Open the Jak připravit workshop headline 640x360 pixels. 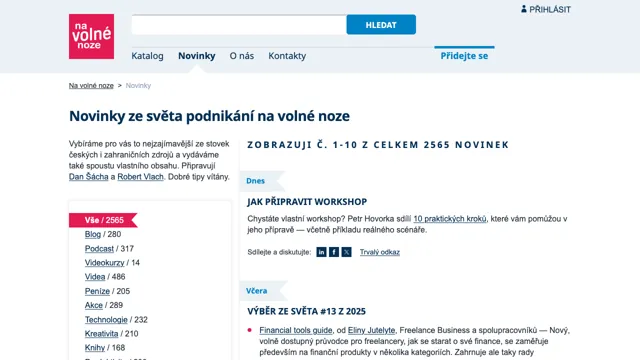click(x=307, y=202)
